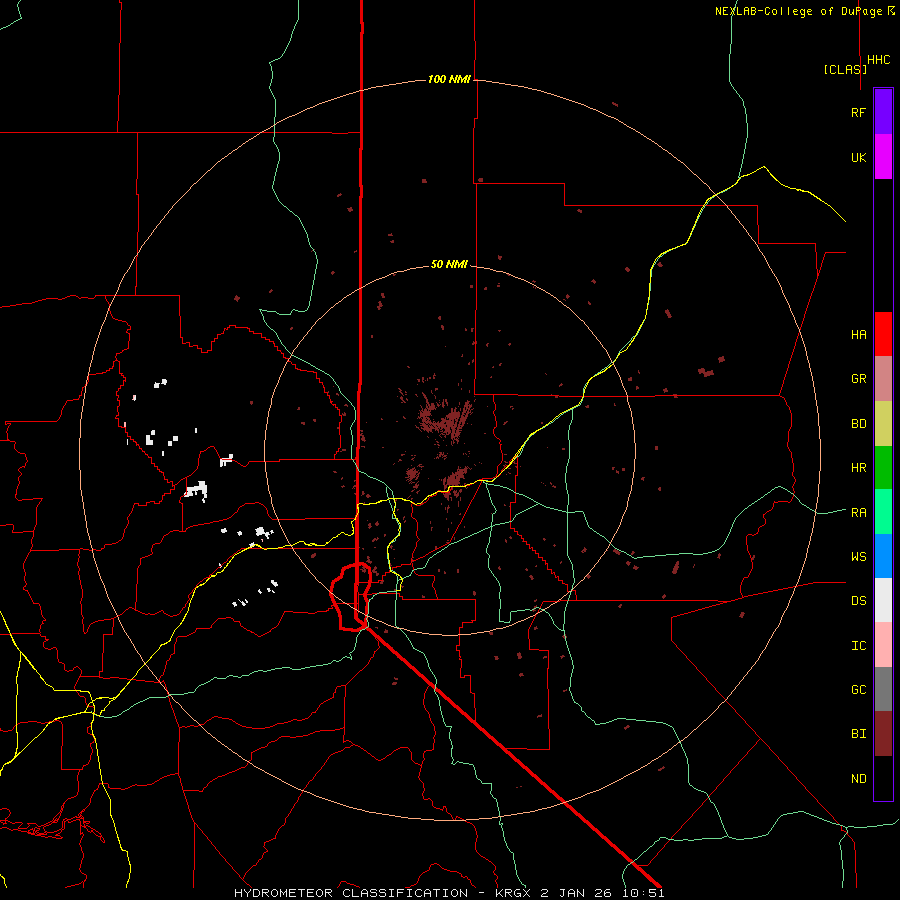Click the WS legend label text
The width and height of the screenshot is (900, 900).
[x=858, y=557]
